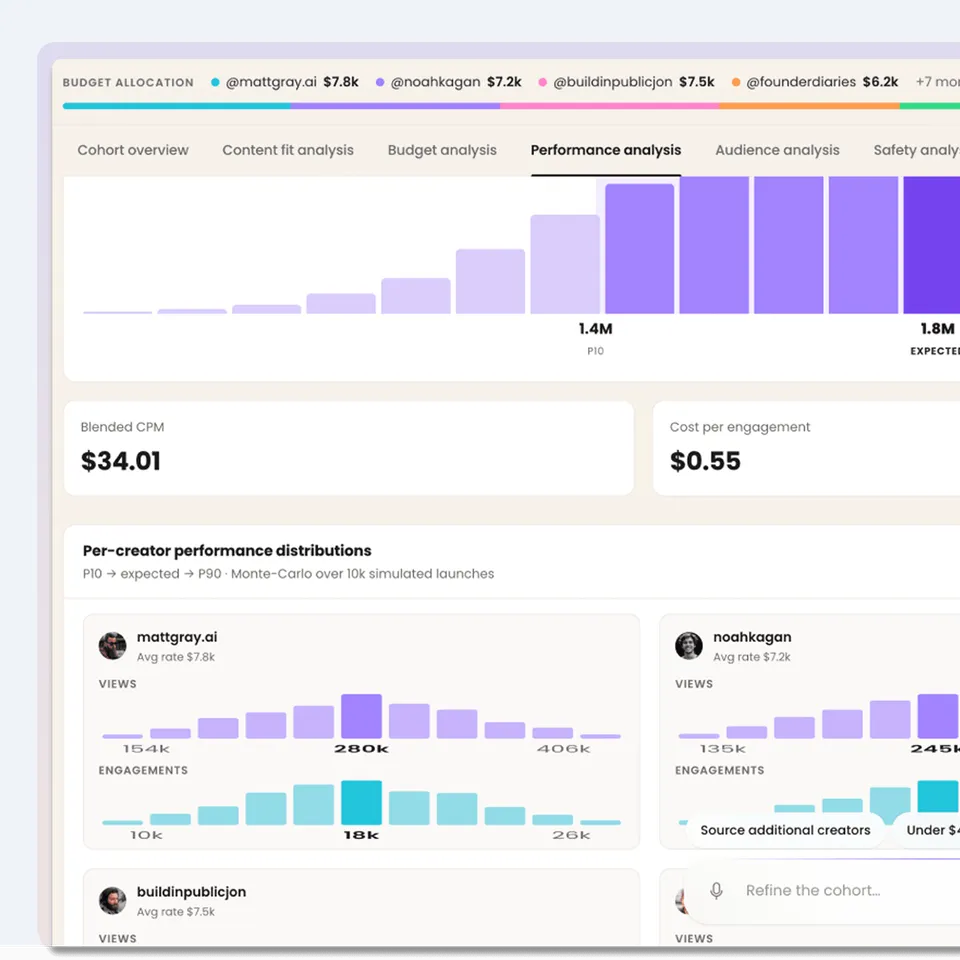
Task: Click ENGAGEMENTS label in noahkagan card
Action: (x=719, y=770)
